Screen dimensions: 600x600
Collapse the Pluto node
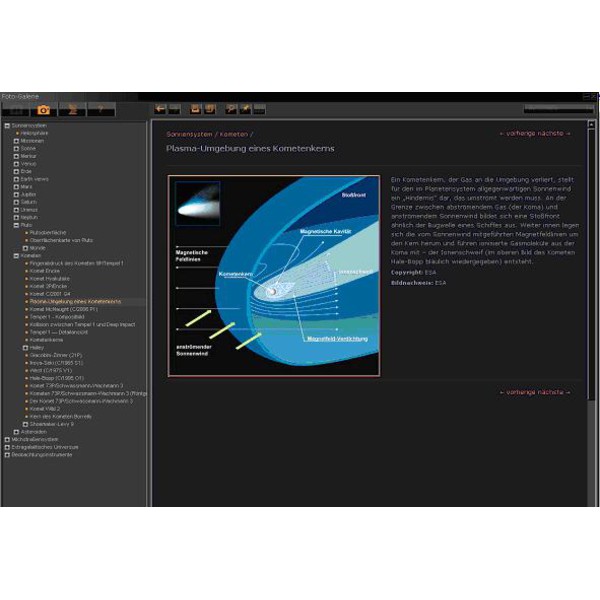(x=16, y=225)
